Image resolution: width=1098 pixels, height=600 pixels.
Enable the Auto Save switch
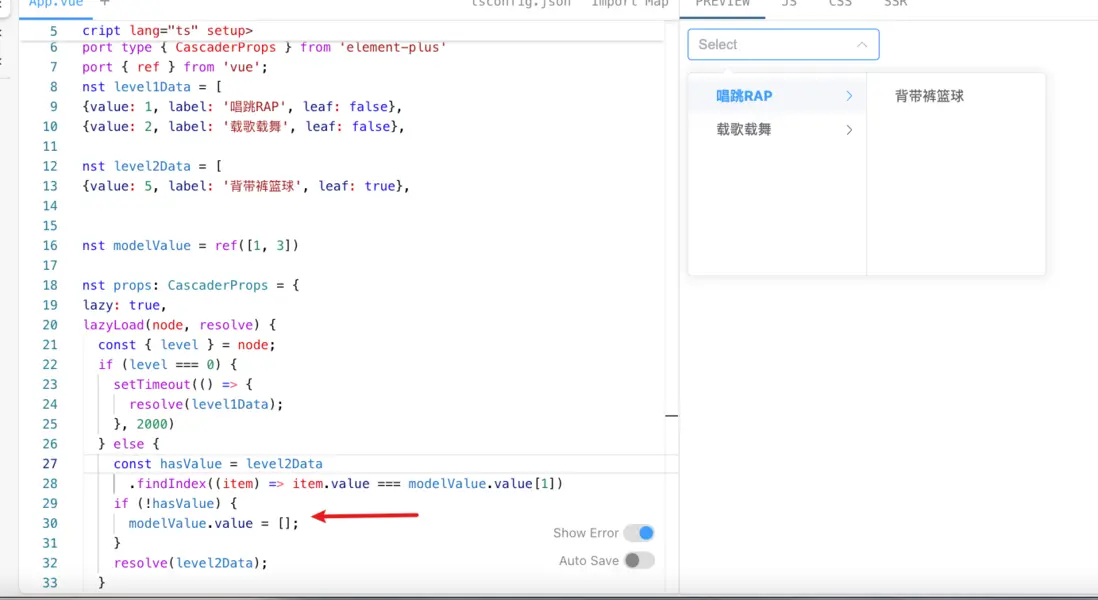pyautogui.click(x=639, y=561)
